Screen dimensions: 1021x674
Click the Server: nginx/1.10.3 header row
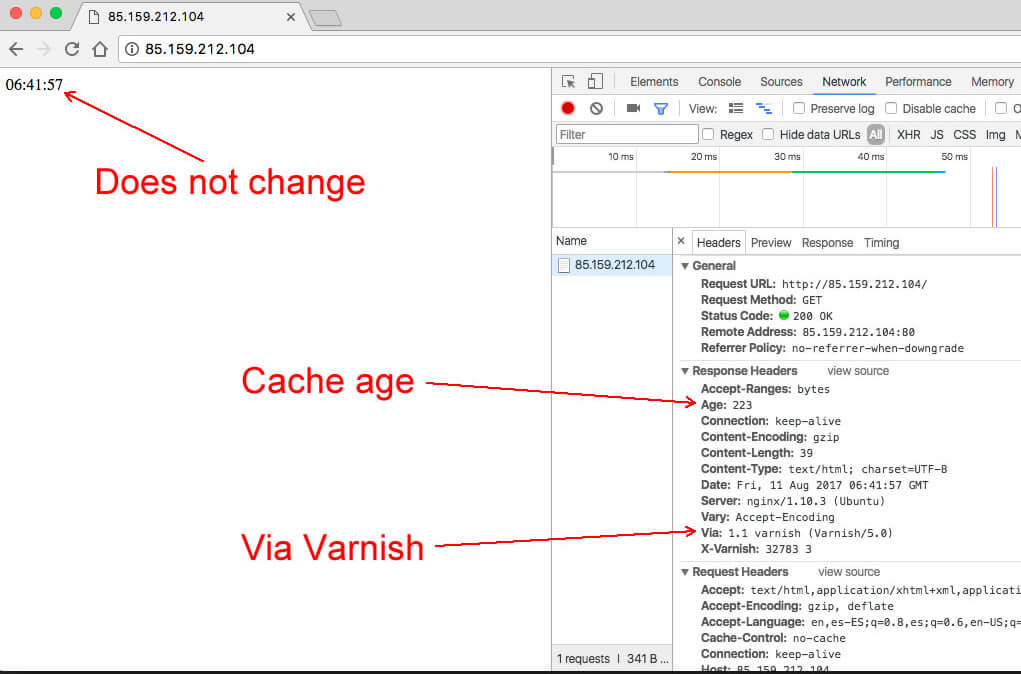coord(792,501)
